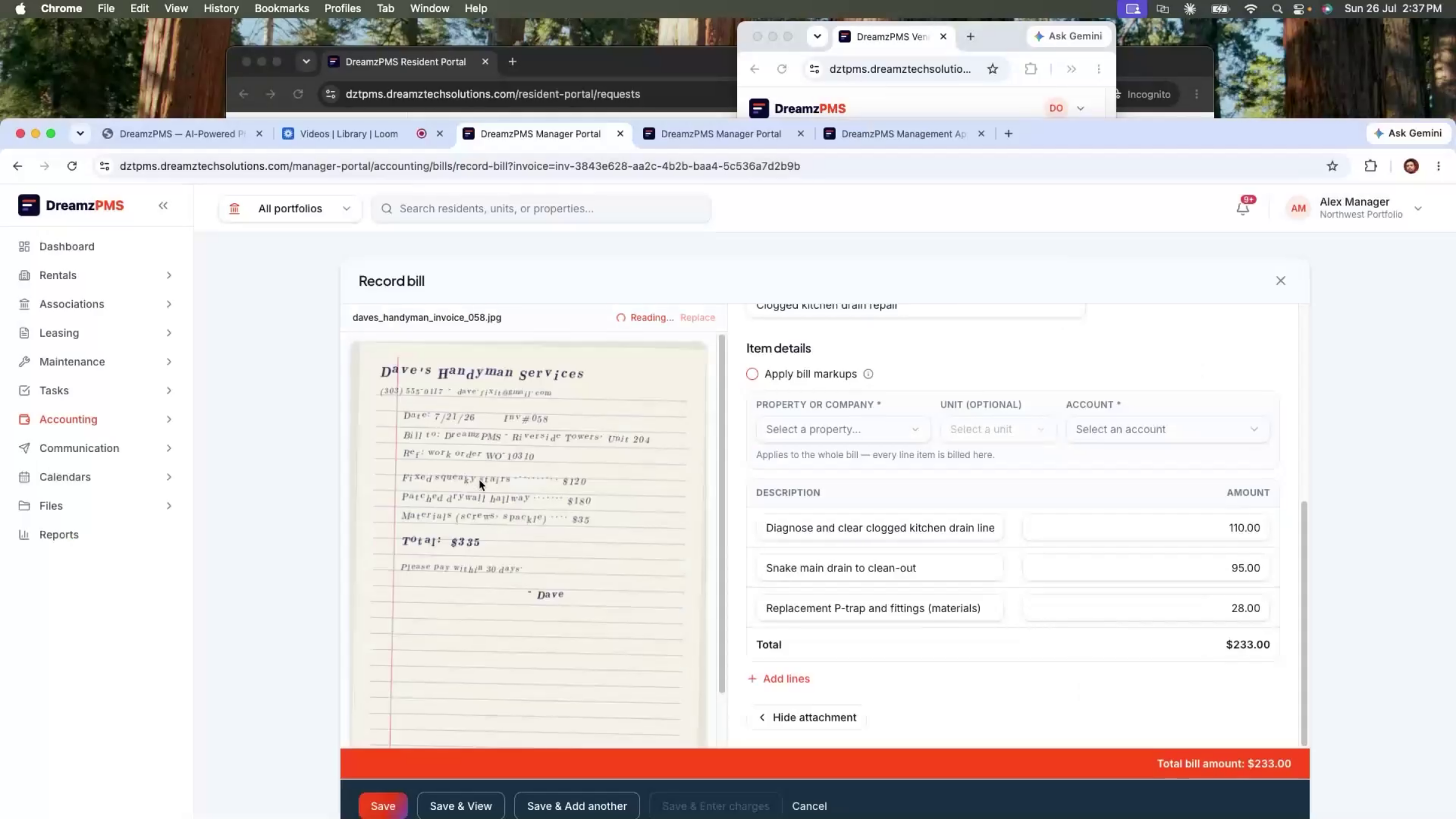Click the search residents input field
Screen dimensions: 1456x819
(541, 209)
